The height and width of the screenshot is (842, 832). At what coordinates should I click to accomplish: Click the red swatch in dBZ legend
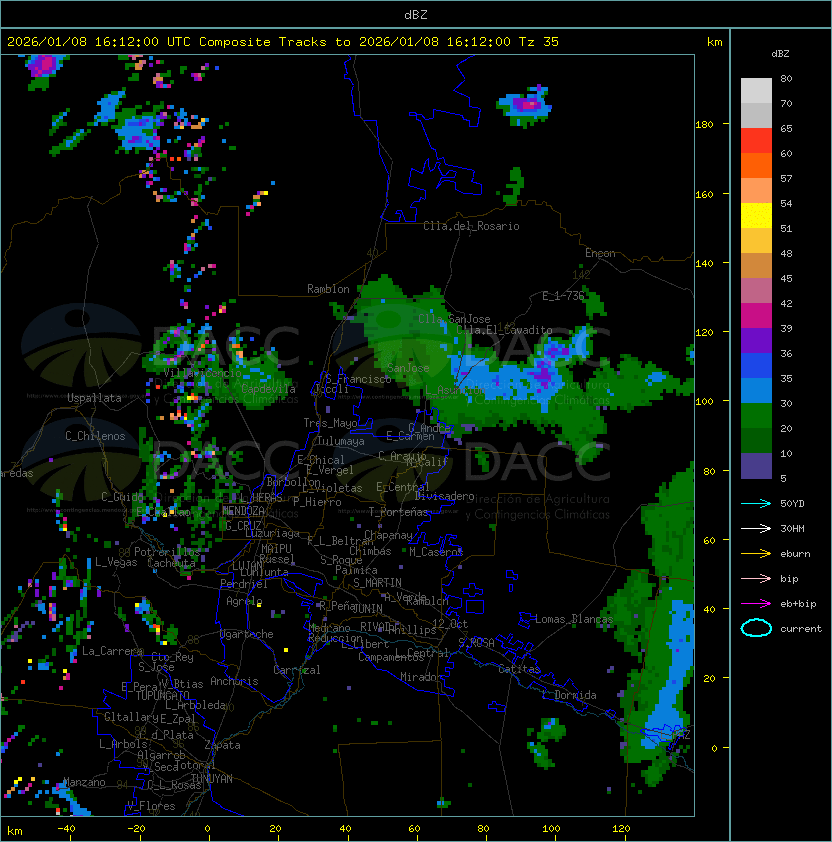point(756,140)
